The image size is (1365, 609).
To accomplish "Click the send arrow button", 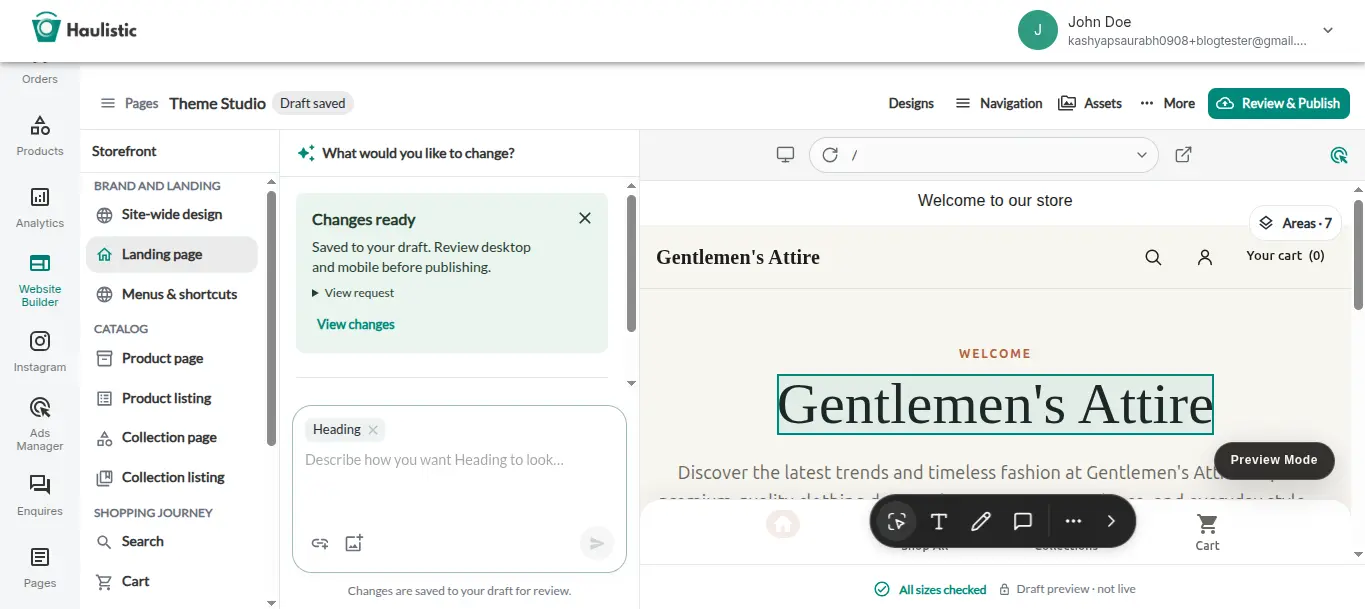I will pyautogui.click(x=596, y=543).
